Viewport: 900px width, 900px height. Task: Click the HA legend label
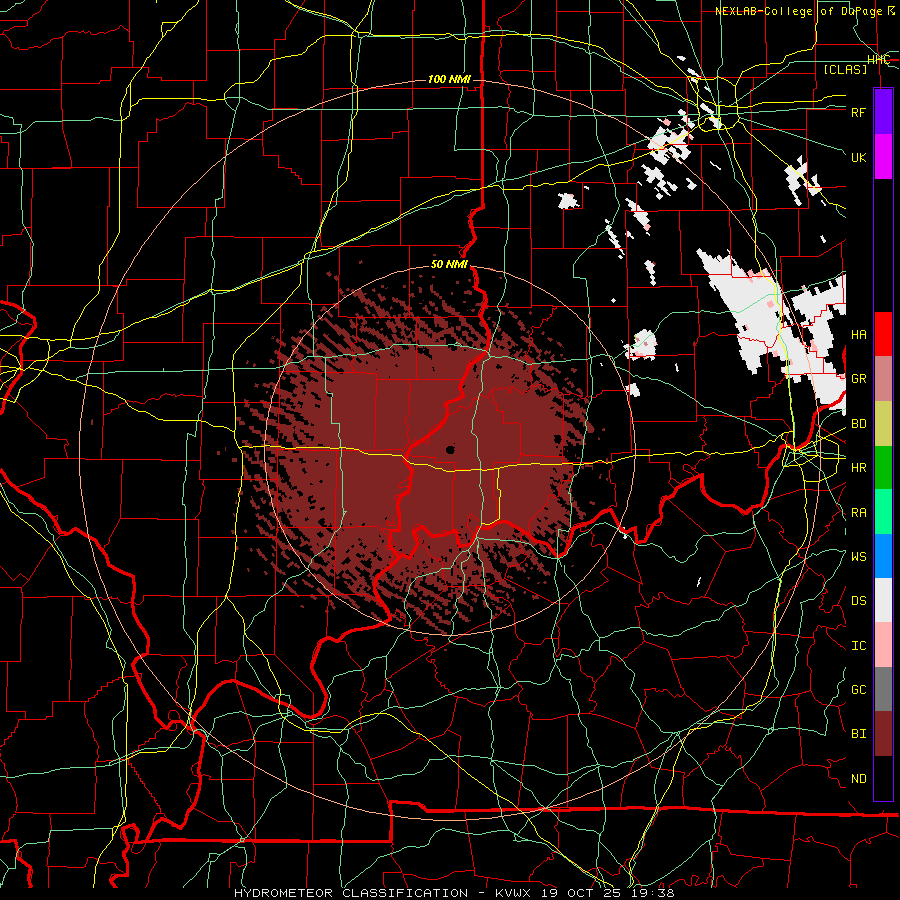858,335
